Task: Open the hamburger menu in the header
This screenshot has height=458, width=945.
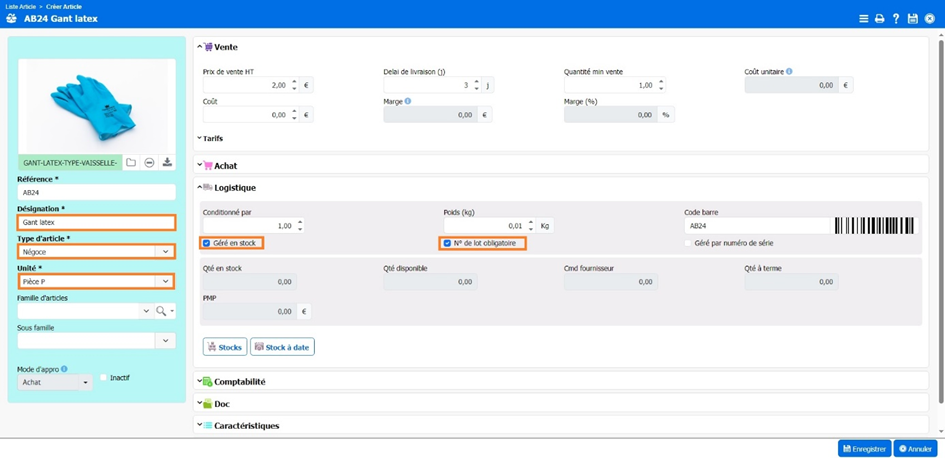Action: pyautogui.click(x=864, y=19)
